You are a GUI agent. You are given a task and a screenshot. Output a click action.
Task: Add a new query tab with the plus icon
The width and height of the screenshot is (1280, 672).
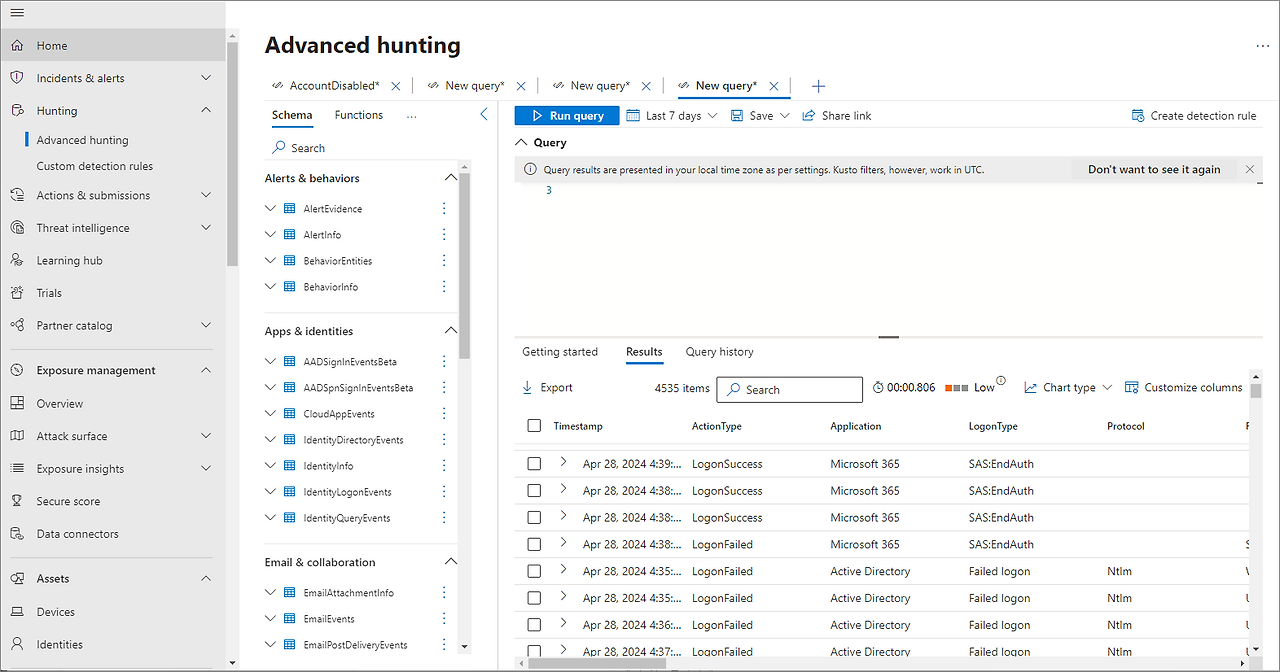tap(818, 87)
